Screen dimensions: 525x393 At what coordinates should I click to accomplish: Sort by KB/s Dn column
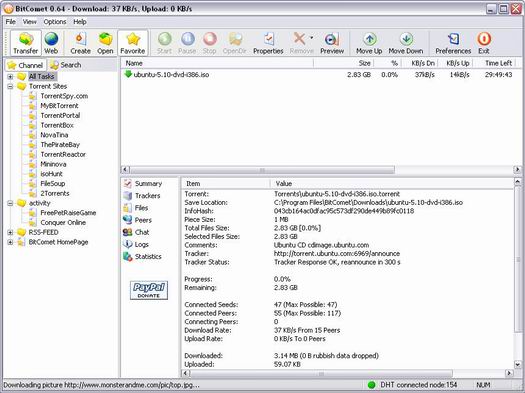click(x=420, y=63)
